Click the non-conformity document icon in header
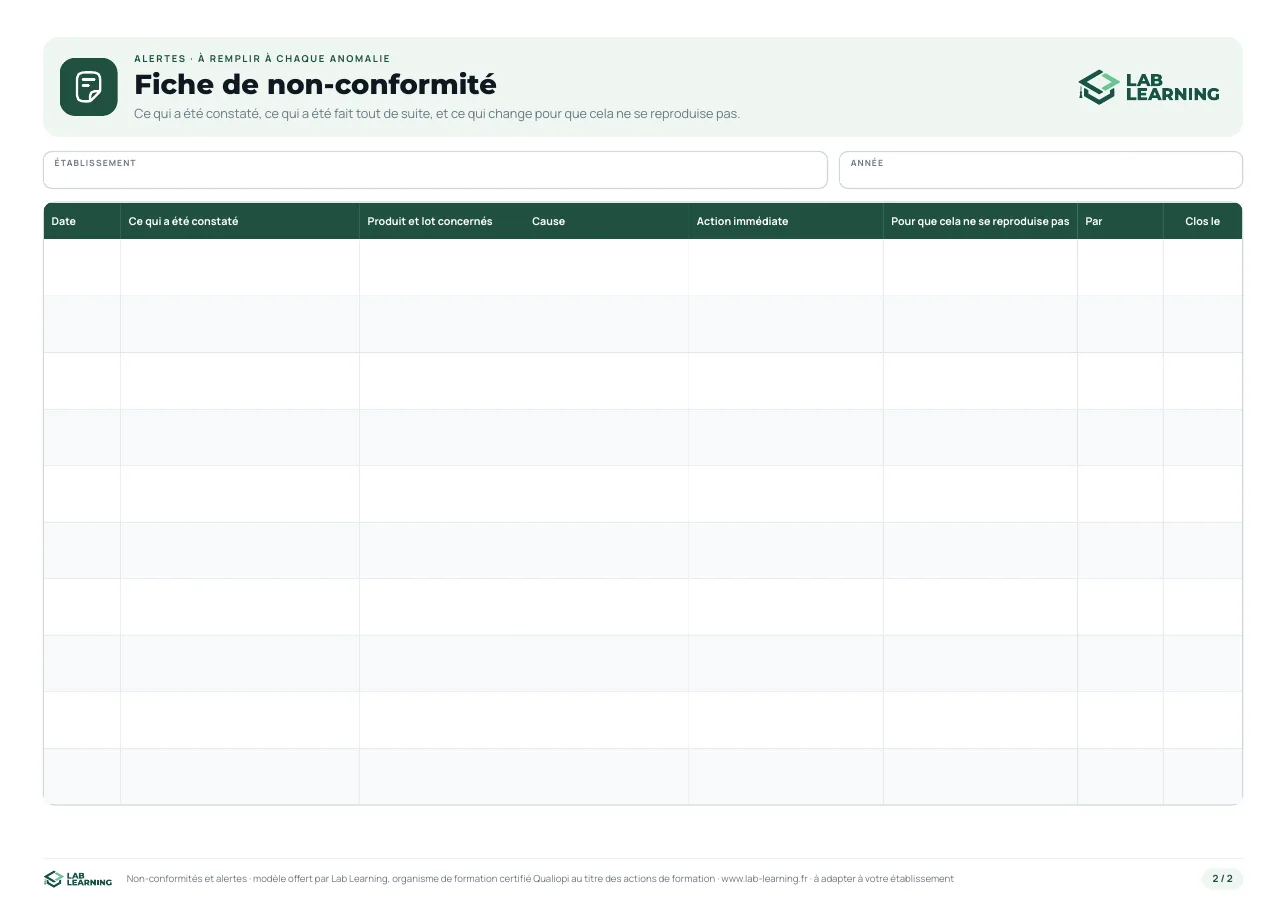The width and height of the screenshot is (1287, 910). coord(89,87)
